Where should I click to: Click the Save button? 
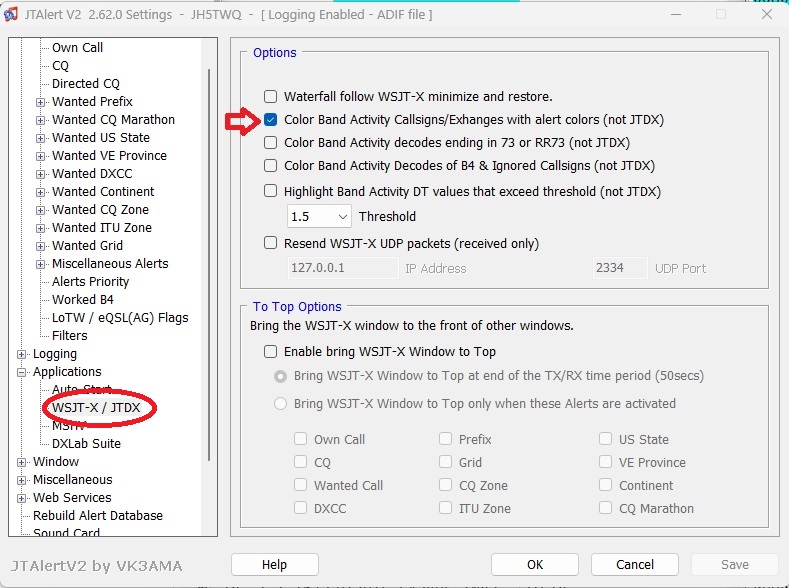[735, 565]
